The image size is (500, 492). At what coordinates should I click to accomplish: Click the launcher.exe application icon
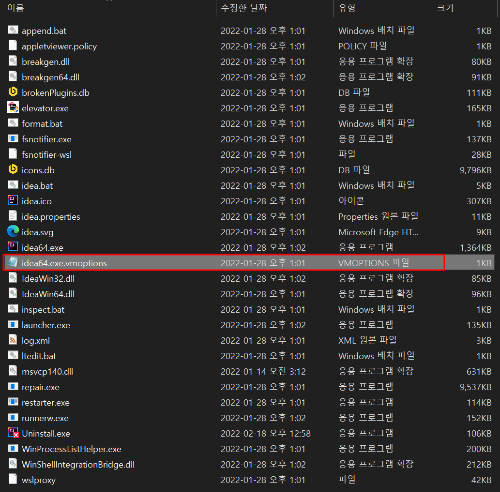13,325
